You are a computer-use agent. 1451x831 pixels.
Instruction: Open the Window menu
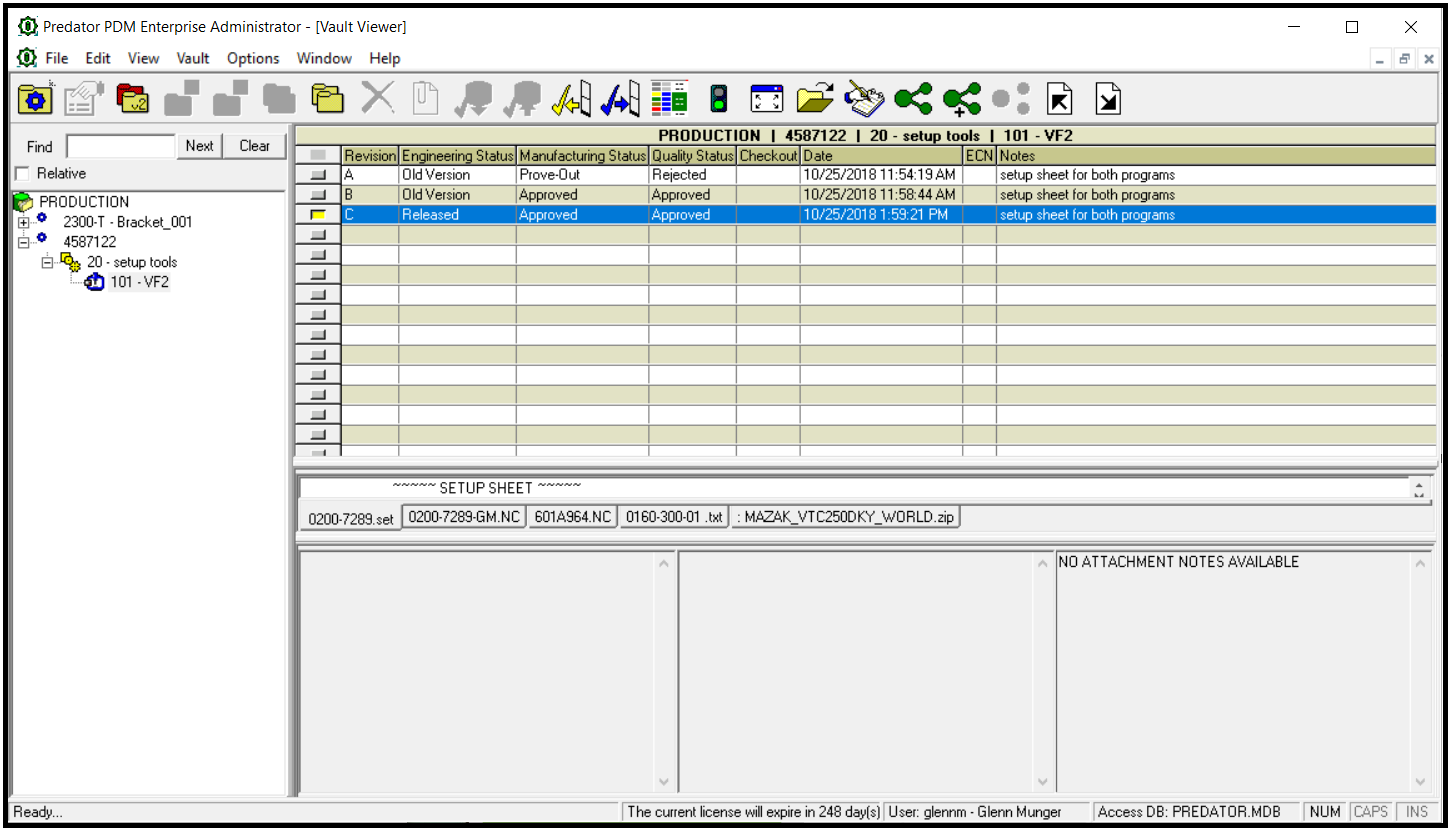click(x=324, y=58)
